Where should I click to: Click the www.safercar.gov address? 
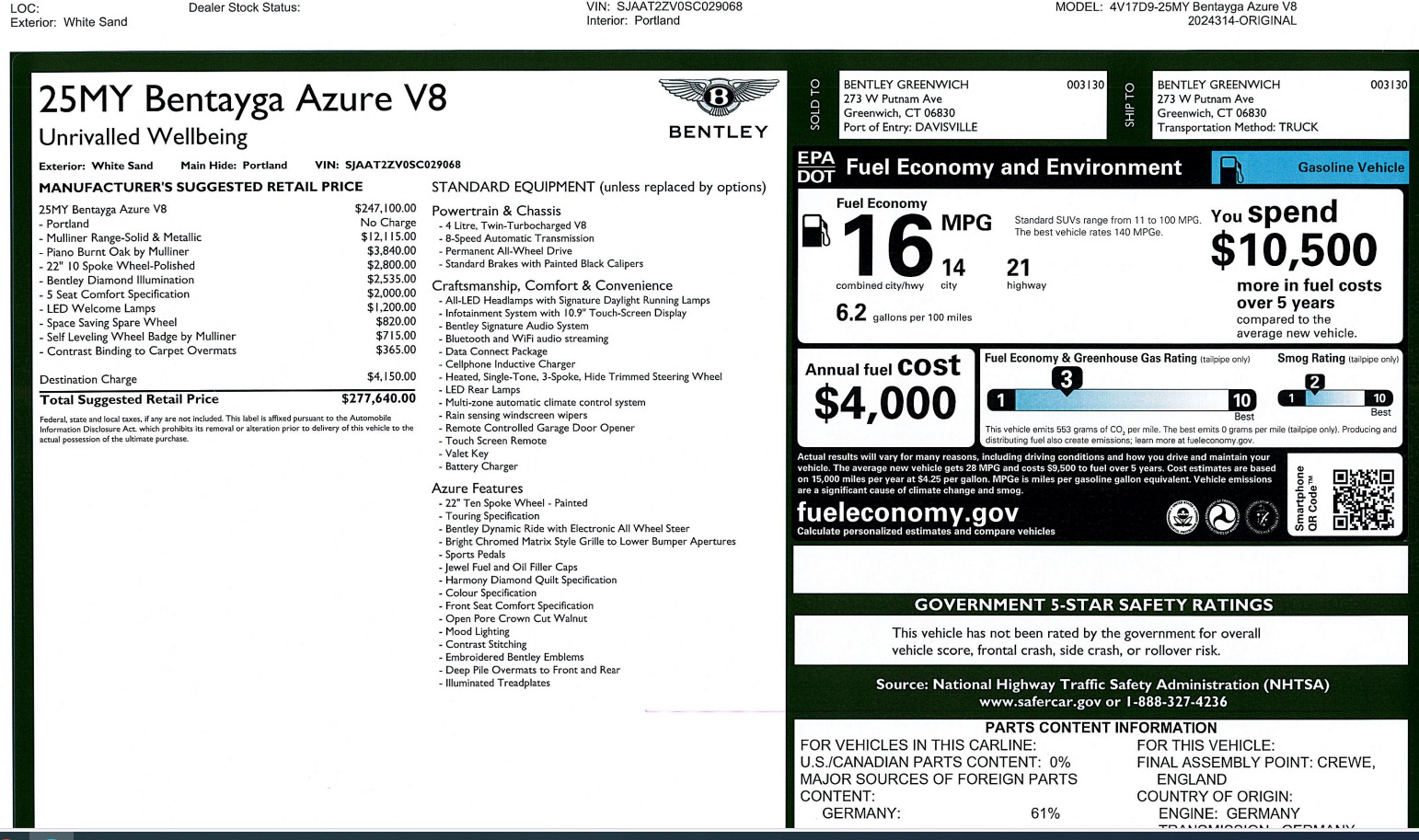[1039, 702]
